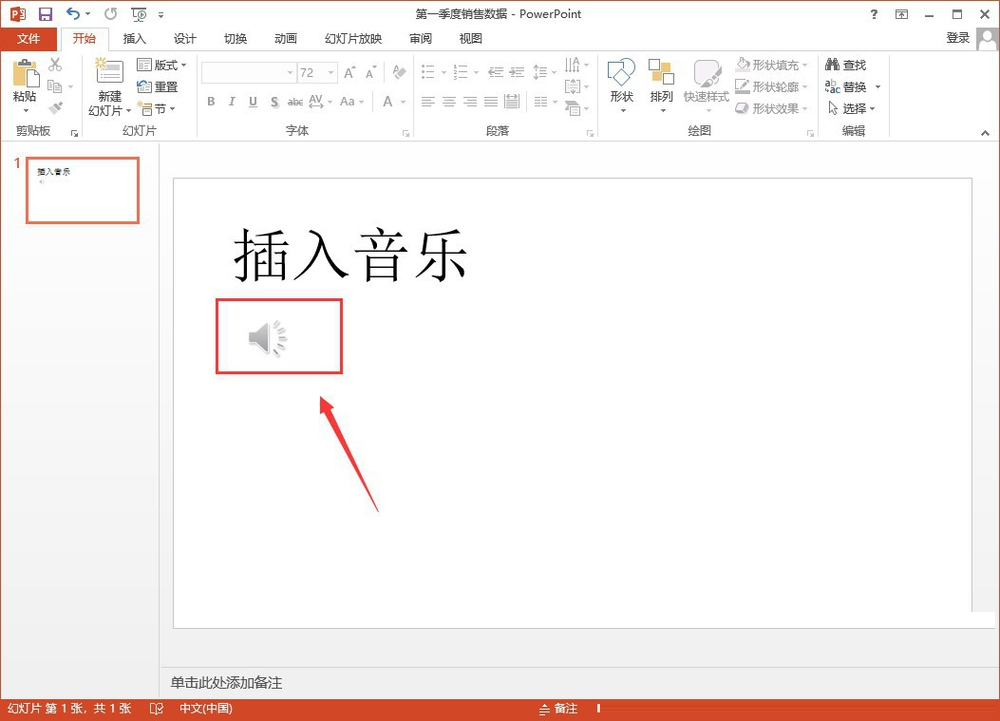The height and width of the screenshot is (721, 1000).
Task: Undo the last action
Action: (x=73, y=13)
